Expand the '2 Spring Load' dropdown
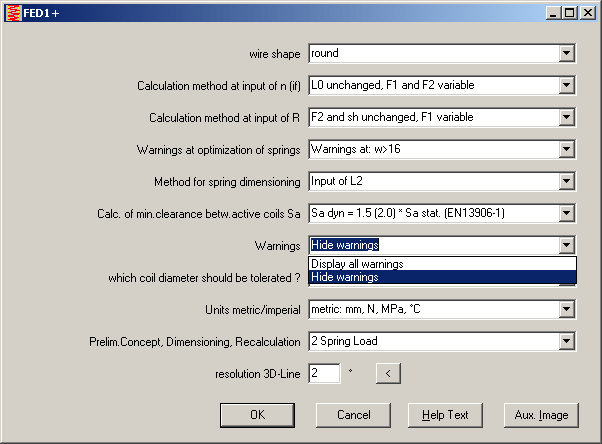Screen dimensions: 602x444 pos(566,341)
